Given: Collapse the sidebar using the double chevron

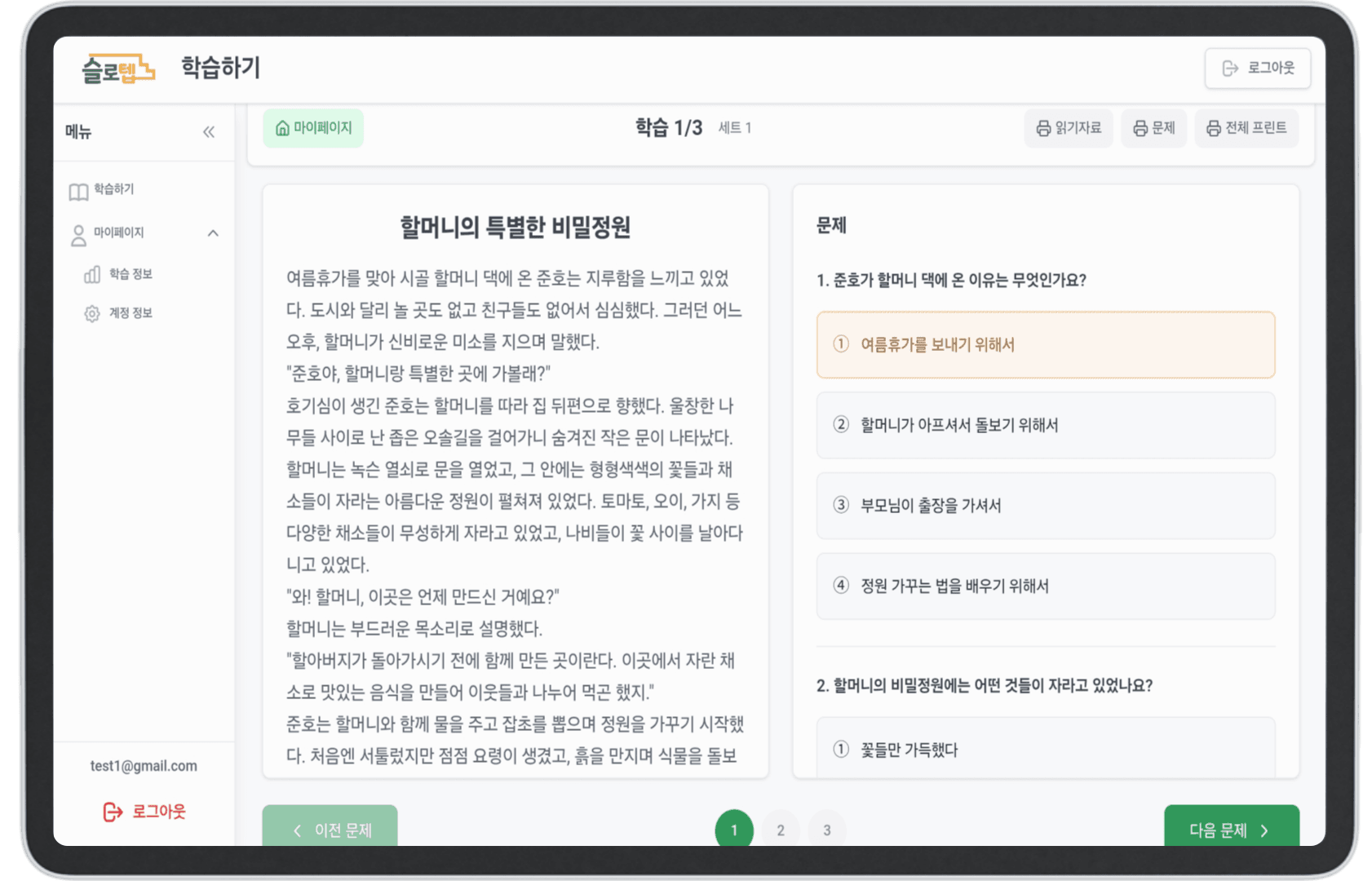Looking at the screenshot, I should tap(210, 131).
